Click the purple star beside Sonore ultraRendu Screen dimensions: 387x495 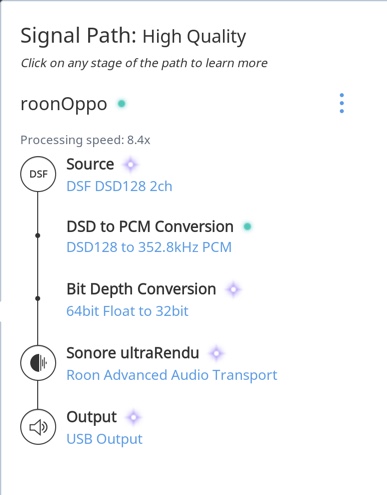216,353
